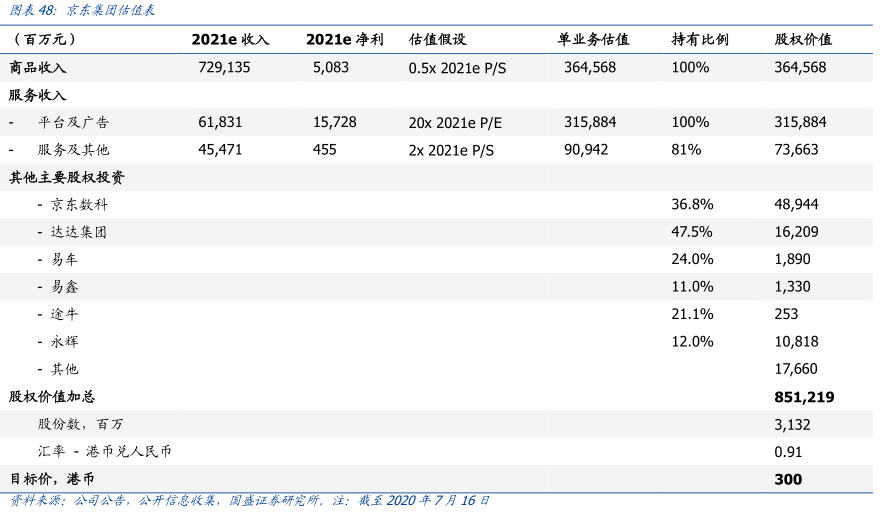Select the 京东数科 row label
Viewport: 893px width, 519px height.
79,205
